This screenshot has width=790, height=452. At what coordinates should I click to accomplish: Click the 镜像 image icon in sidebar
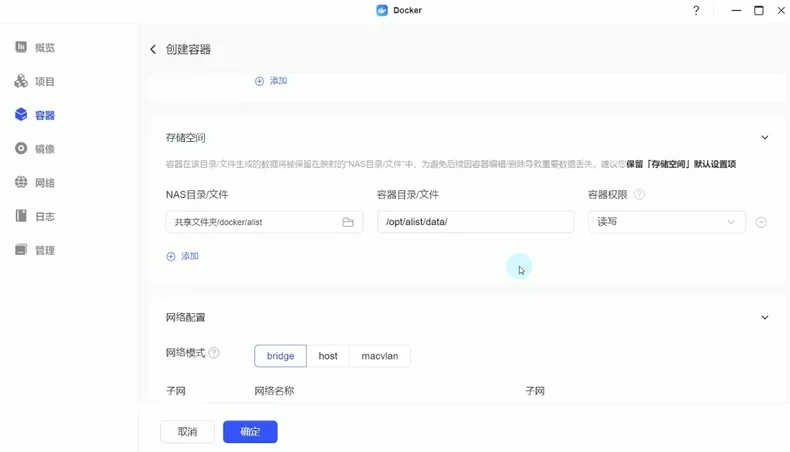(x=21, y=149)
